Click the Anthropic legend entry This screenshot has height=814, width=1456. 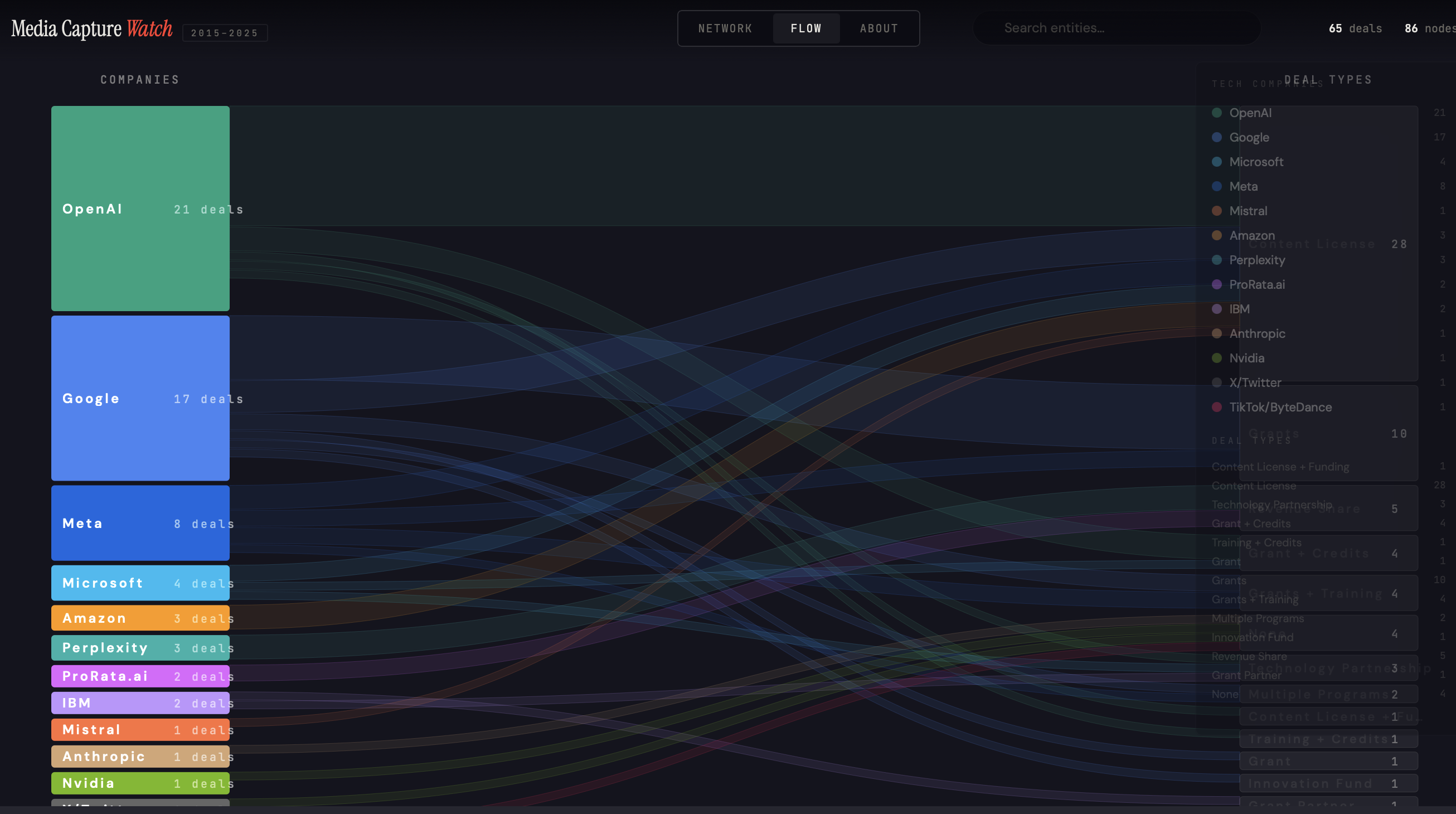1256,333
